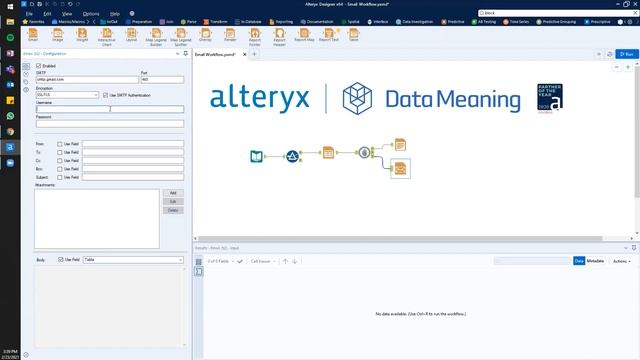Click the round Summarize node on canvas

[364, 153]
